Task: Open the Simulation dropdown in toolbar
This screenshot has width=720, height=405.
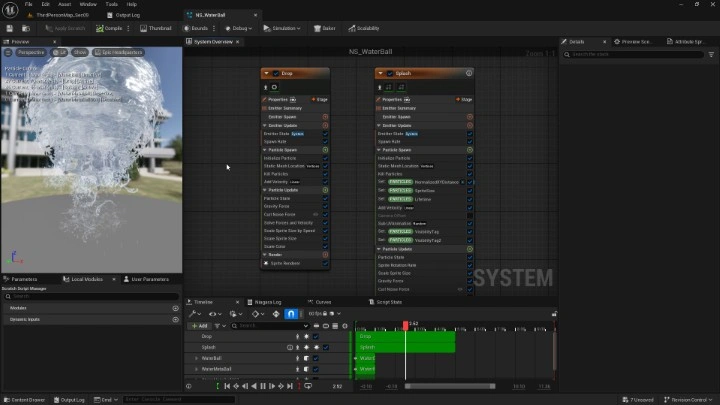Action: point(286,28)
